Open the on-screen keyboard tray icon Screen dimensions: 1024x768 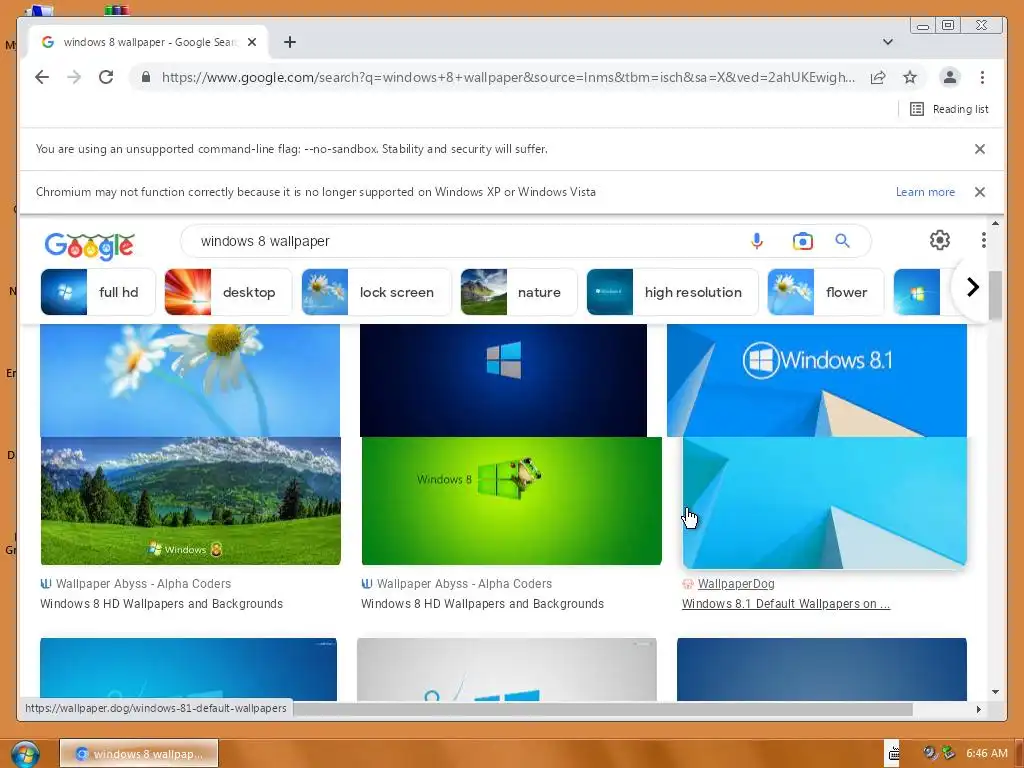[894, 754]
